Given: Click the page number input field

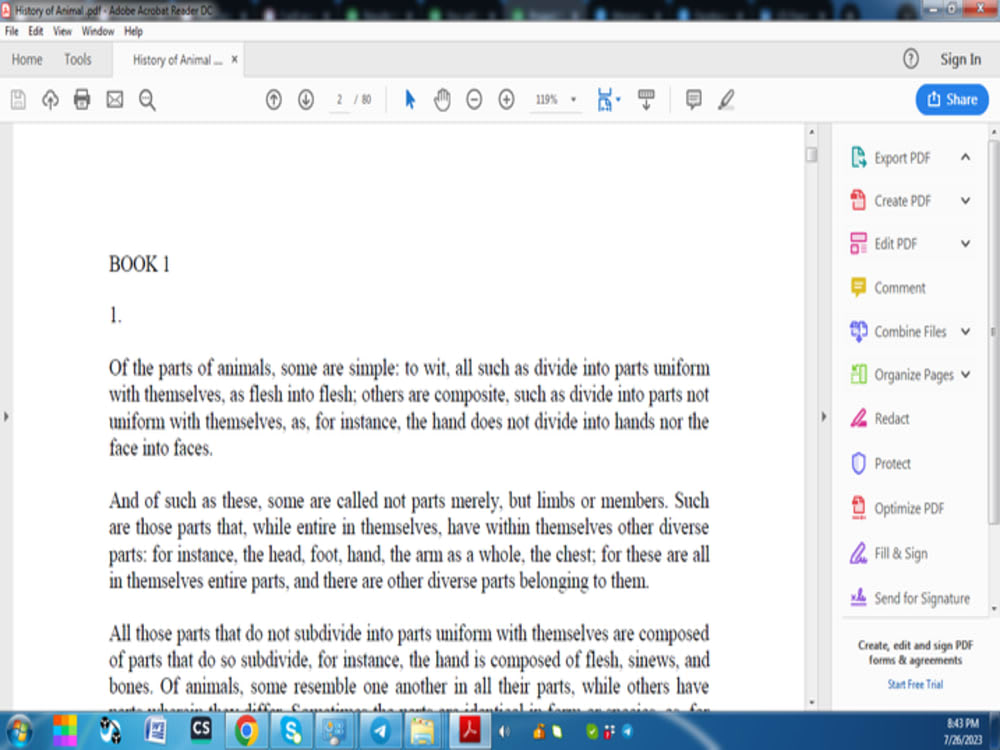Looking at the screenshot, I should (x=339, y=99).
